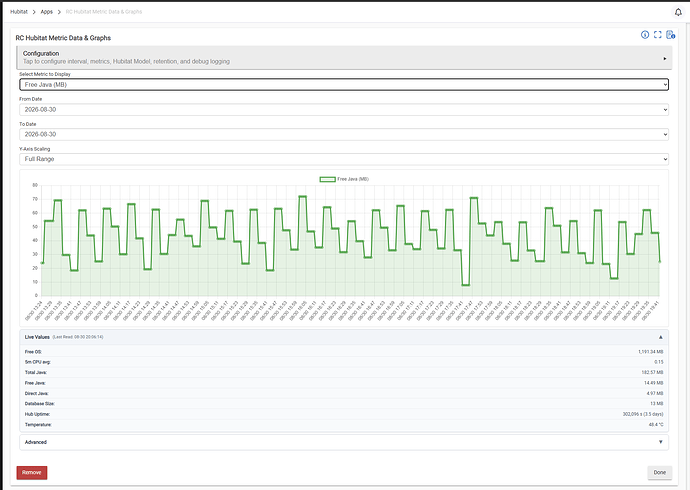The image size is (690, 490).
Task: Click the Configuration header text
Action: click(x=41, y=53)
